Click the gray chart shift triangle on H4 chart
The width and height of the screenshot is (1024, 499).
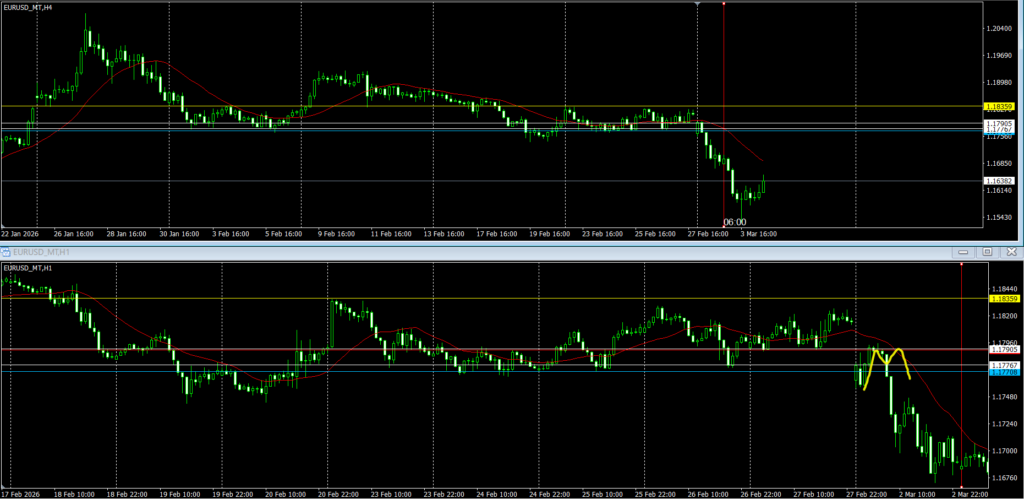[697, 4]
